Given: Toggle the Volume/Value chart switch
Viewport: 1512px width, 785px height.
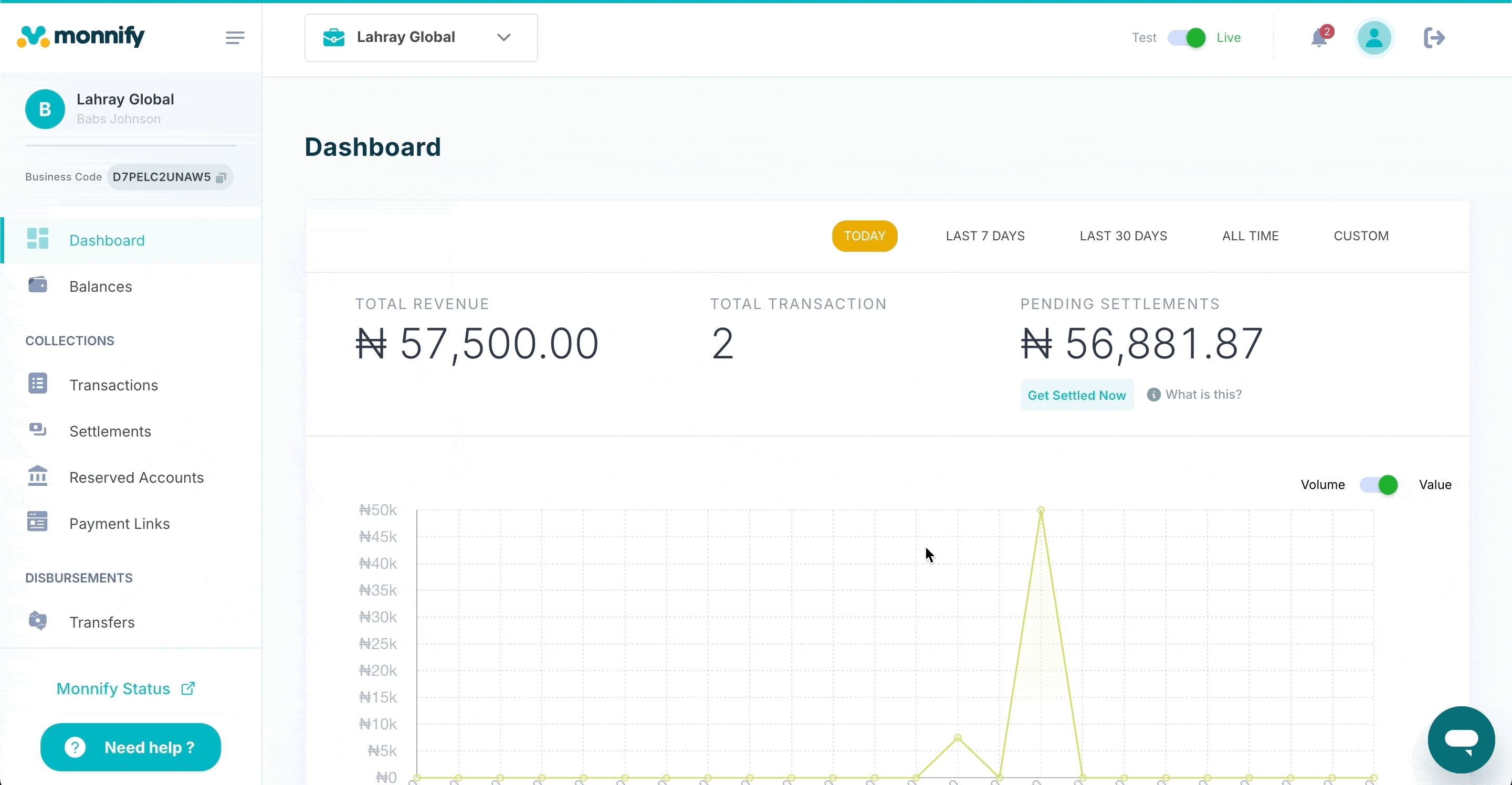Looking at the screenshot, I should (1379, 485).
